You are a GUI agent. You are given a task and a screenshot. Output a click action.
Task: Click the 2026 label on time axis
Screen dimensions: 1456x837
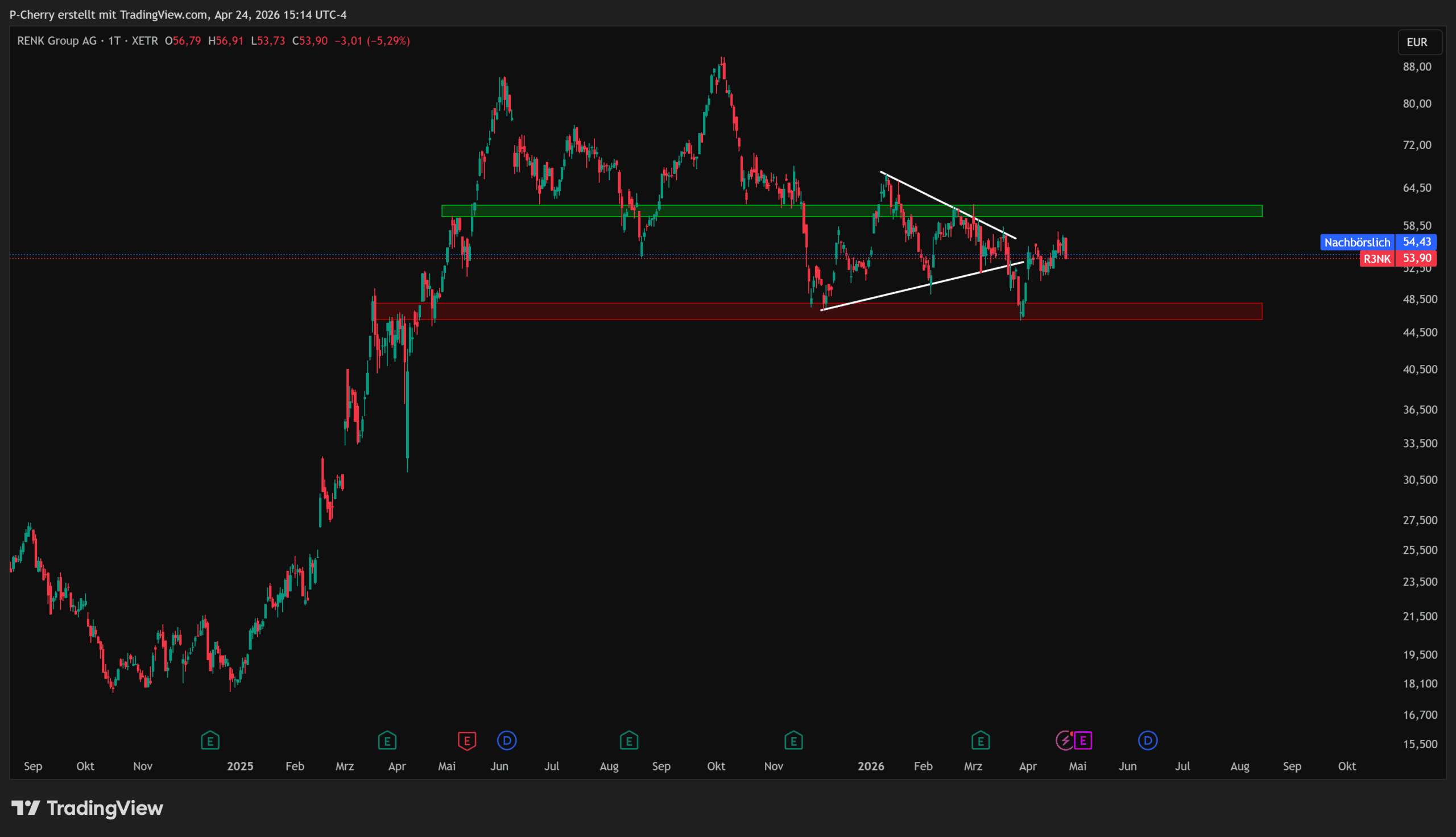pyautogui.click(x=870, y=766)
